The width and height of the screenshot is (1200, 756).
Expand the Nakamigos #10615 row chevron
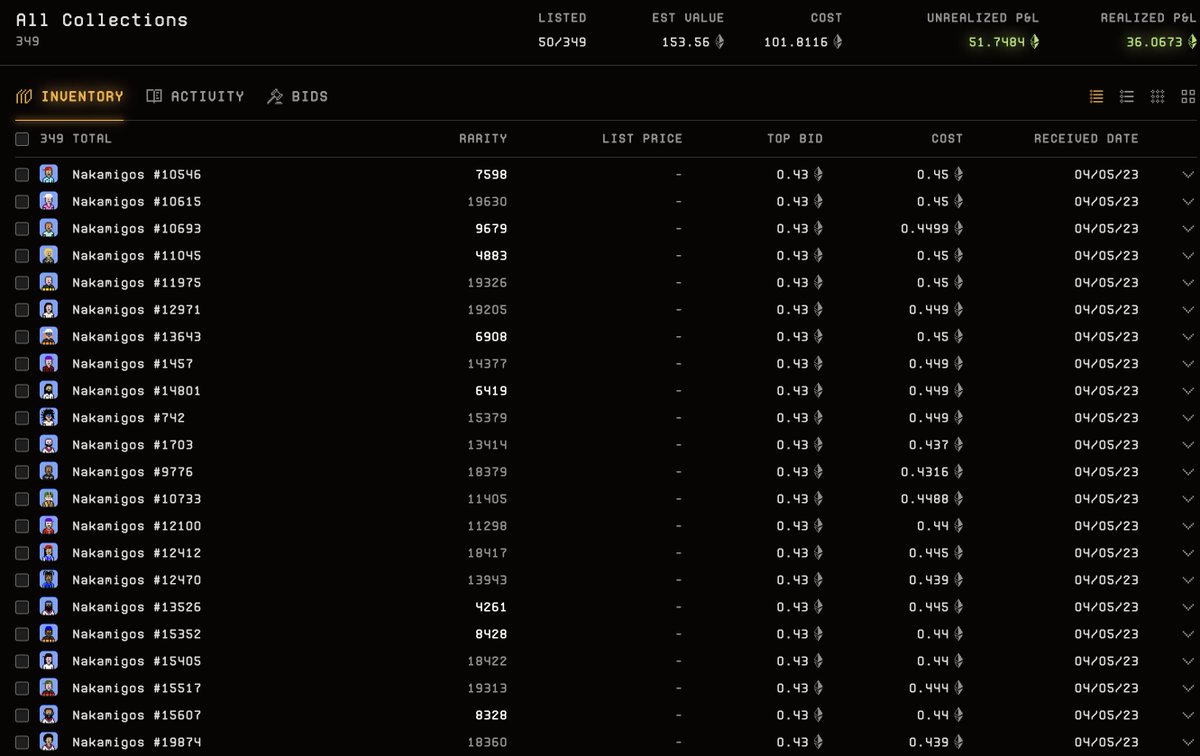click(1188, 201)
